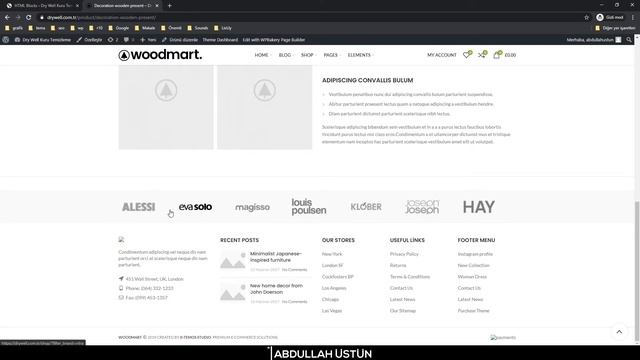The image size is (640, 360).
Task: Click the updates counter in admin bar
Action: [x=113, y=40]
